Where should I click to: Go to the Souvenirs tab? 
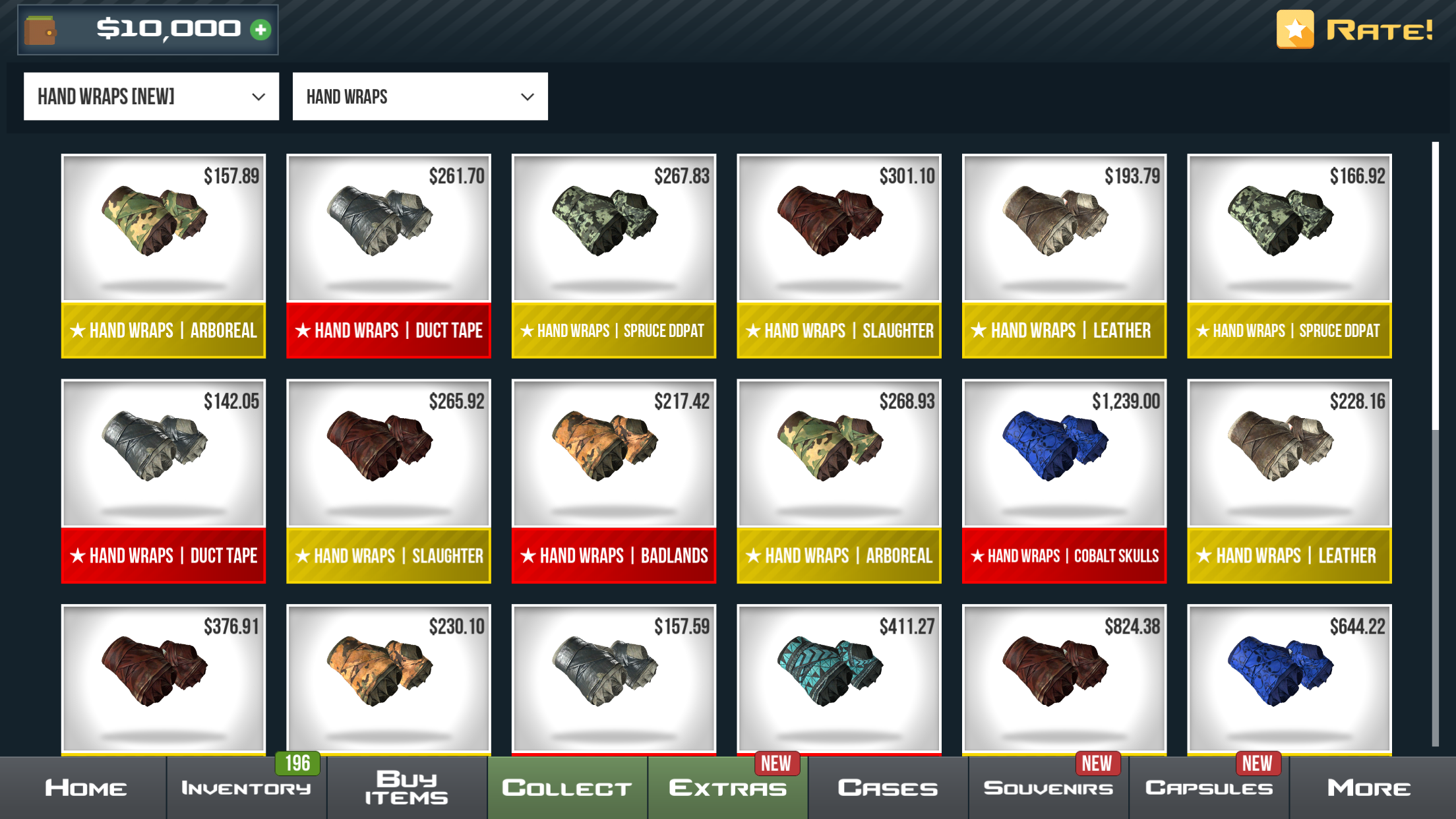(x=1048, y=788)
